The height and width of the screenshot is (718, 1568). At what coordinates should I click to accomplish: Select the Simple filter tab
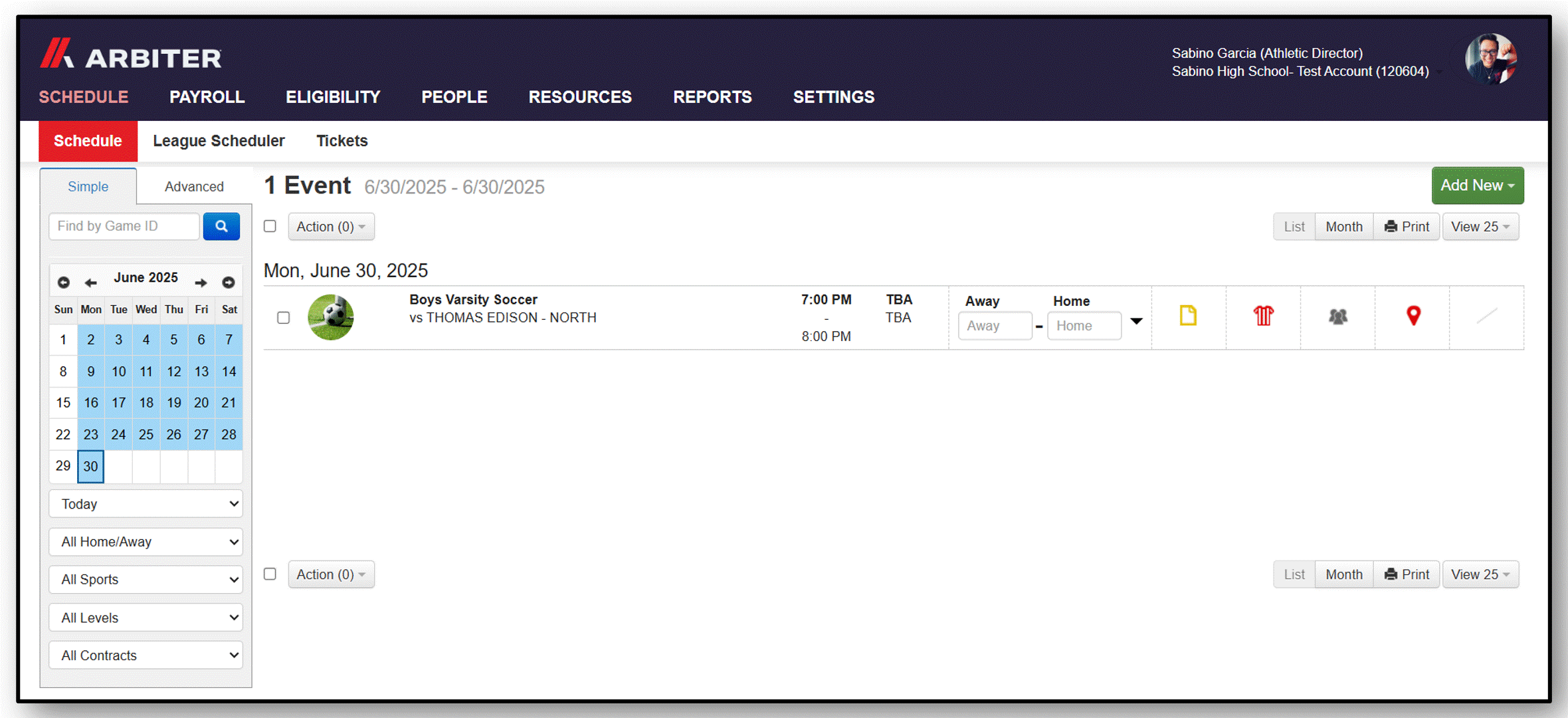(x=88, y=187)
